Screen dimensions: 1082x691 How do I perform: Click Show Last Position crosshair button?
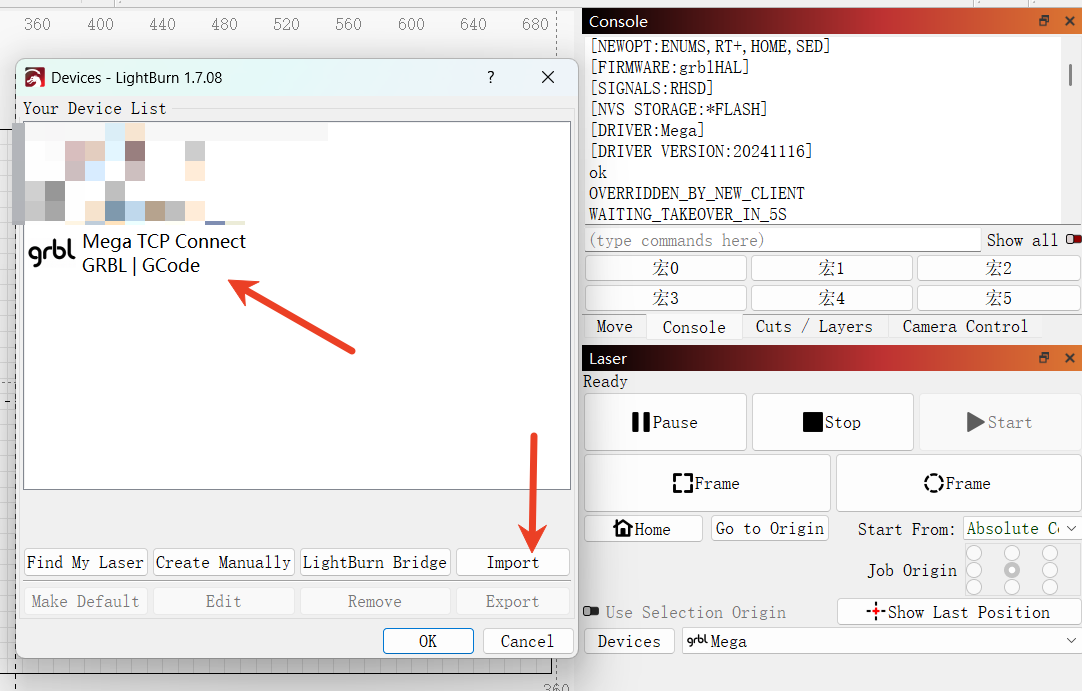pos(958,612)
